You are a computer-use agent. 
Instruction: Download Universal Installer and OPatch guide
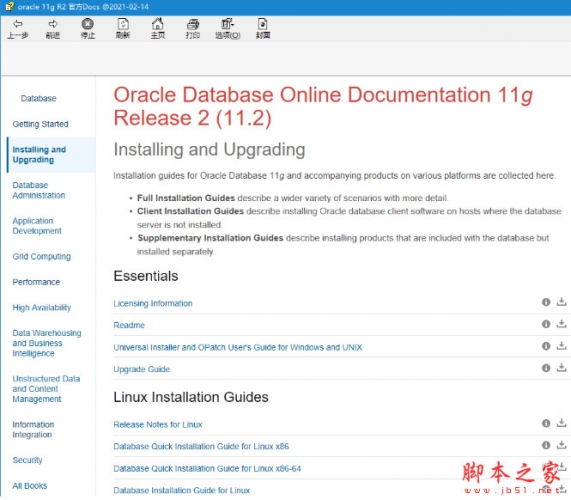click(562, 346)
